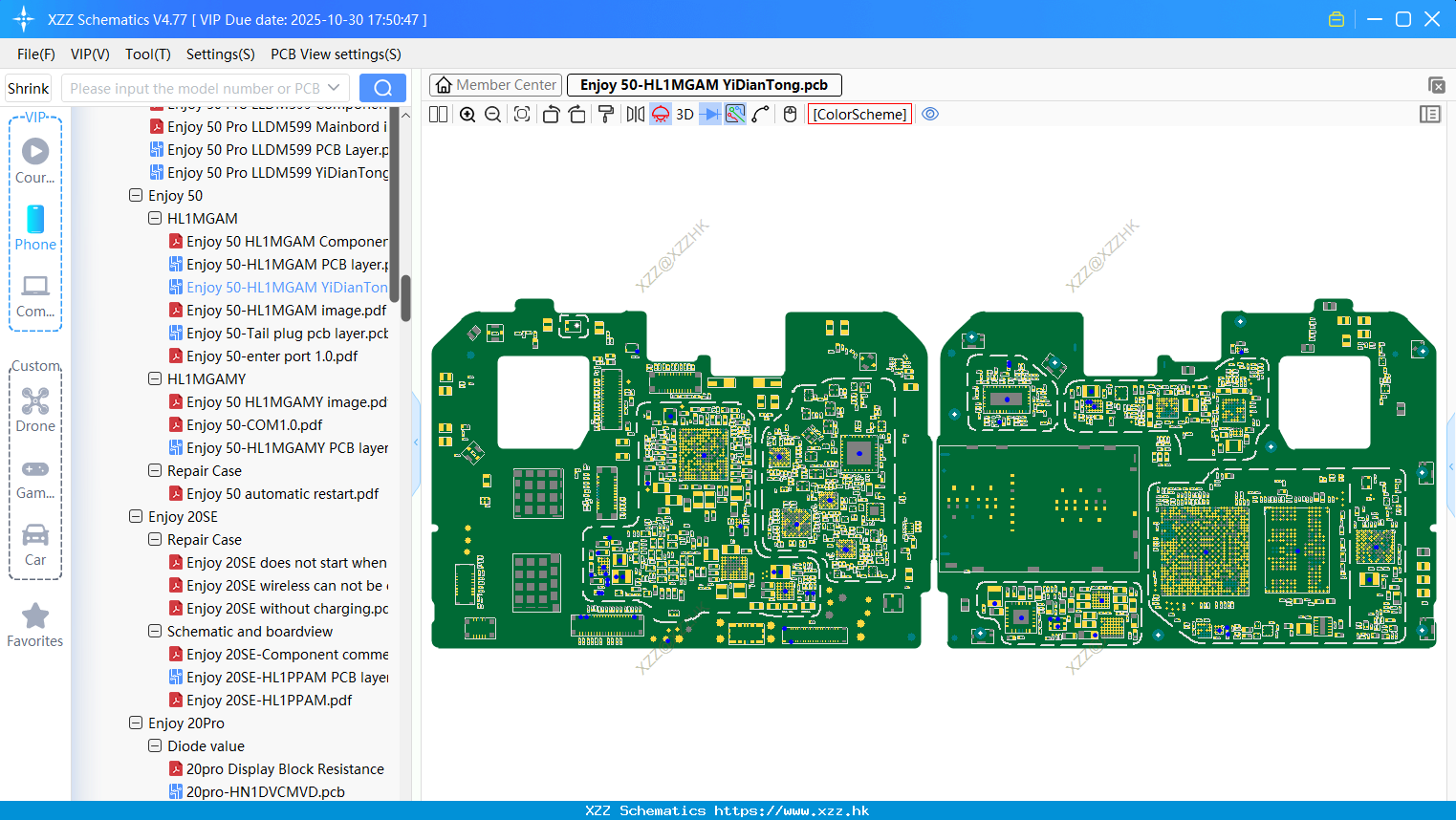Collapse the Enjoy 20SE tree node
This screenshot has height=820, width=1456.
coord(136,516)
